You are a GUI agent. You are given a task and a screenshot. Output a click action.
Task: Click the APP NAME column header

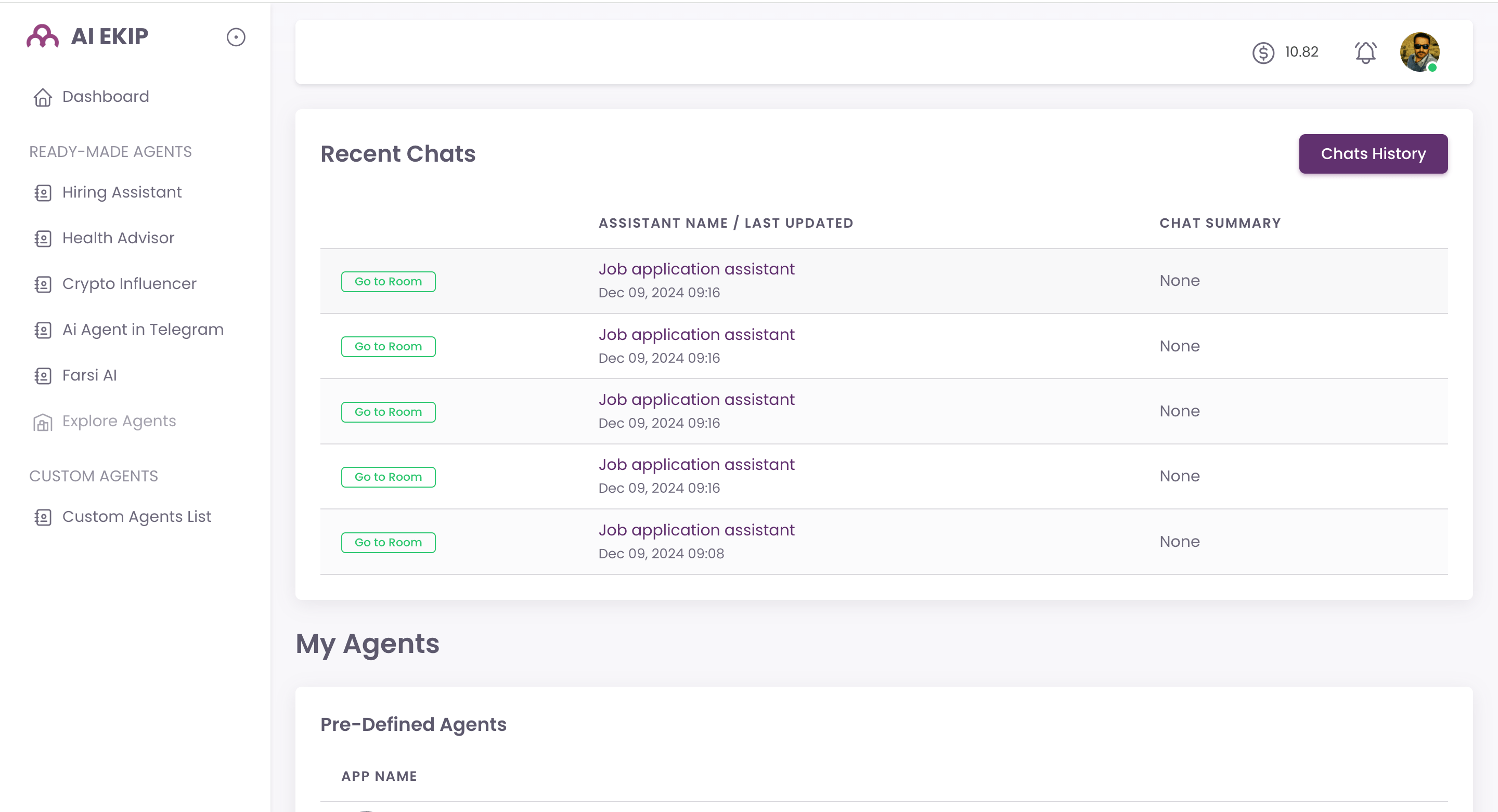[379, 777]
